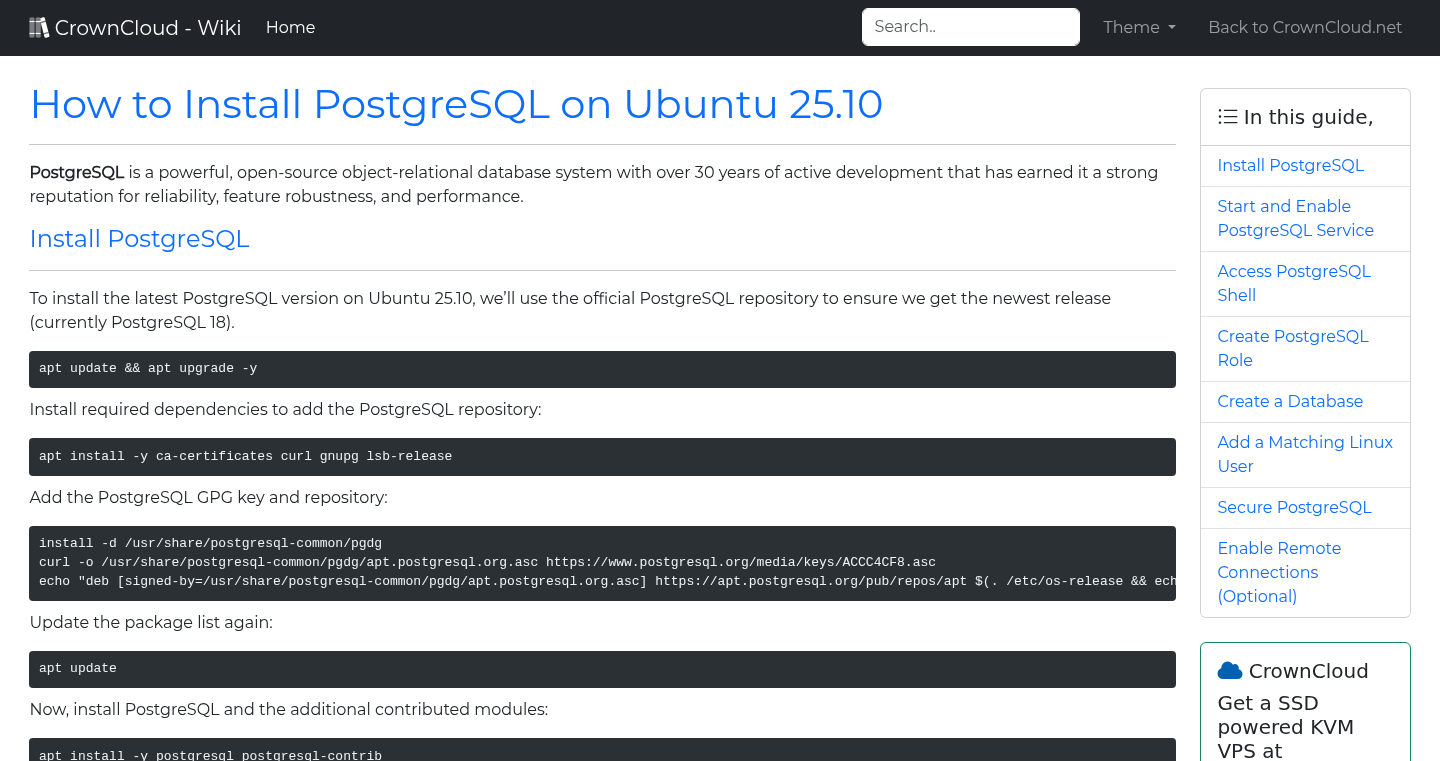Click inside the Search input box
This screenshot has height=761, width=1440.
970,27
